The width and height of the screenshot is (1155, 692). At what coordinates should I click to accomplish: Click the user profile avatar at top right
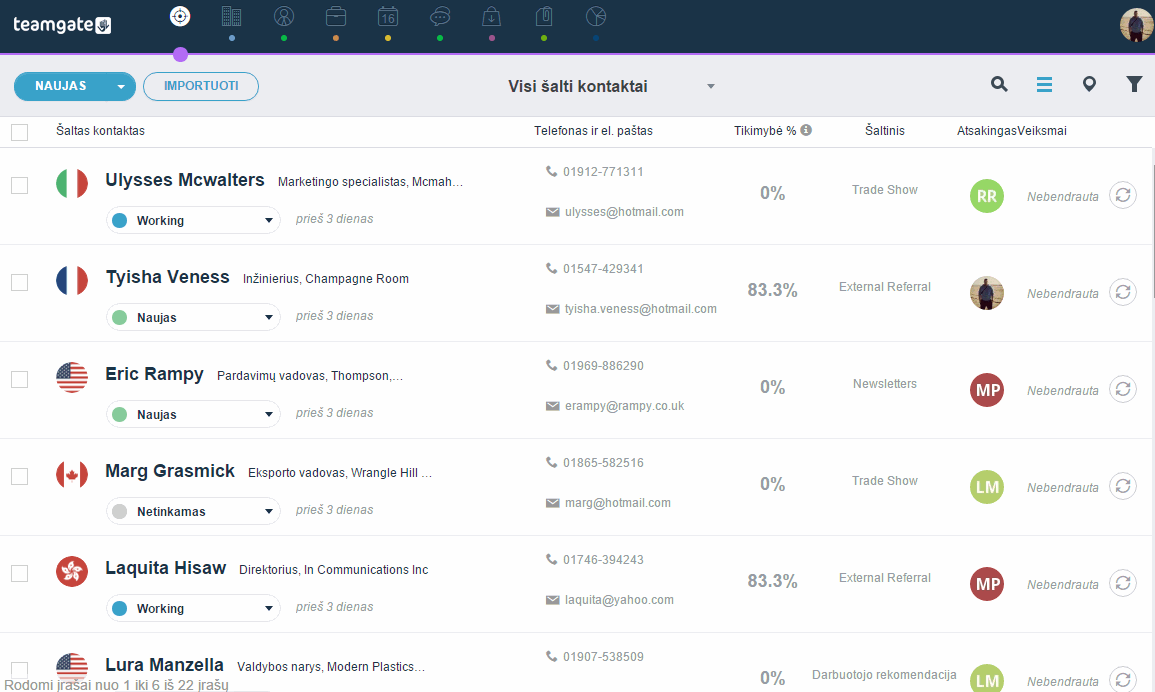tap(1136, 25)
